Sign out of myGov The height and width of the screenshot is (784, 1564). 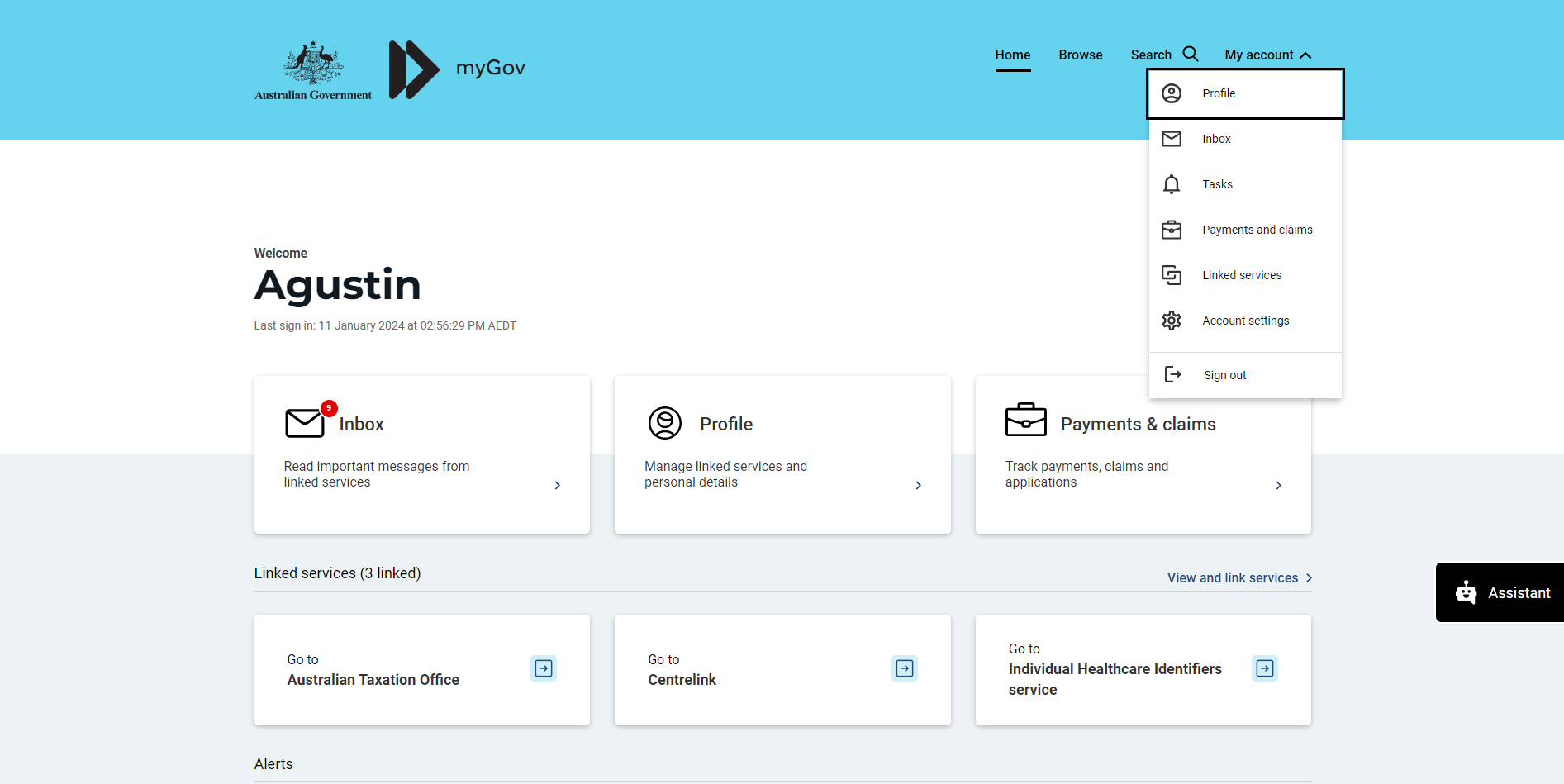tap(1224, 375)
